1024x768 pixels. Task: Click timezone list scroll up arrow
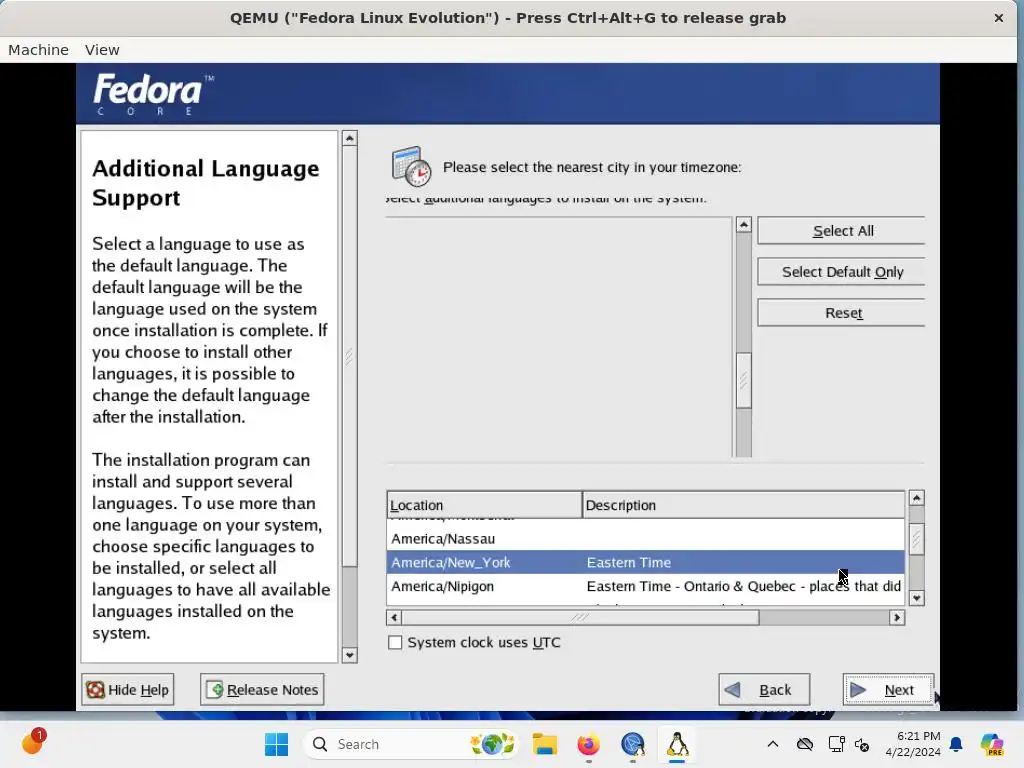pos(916,498)
